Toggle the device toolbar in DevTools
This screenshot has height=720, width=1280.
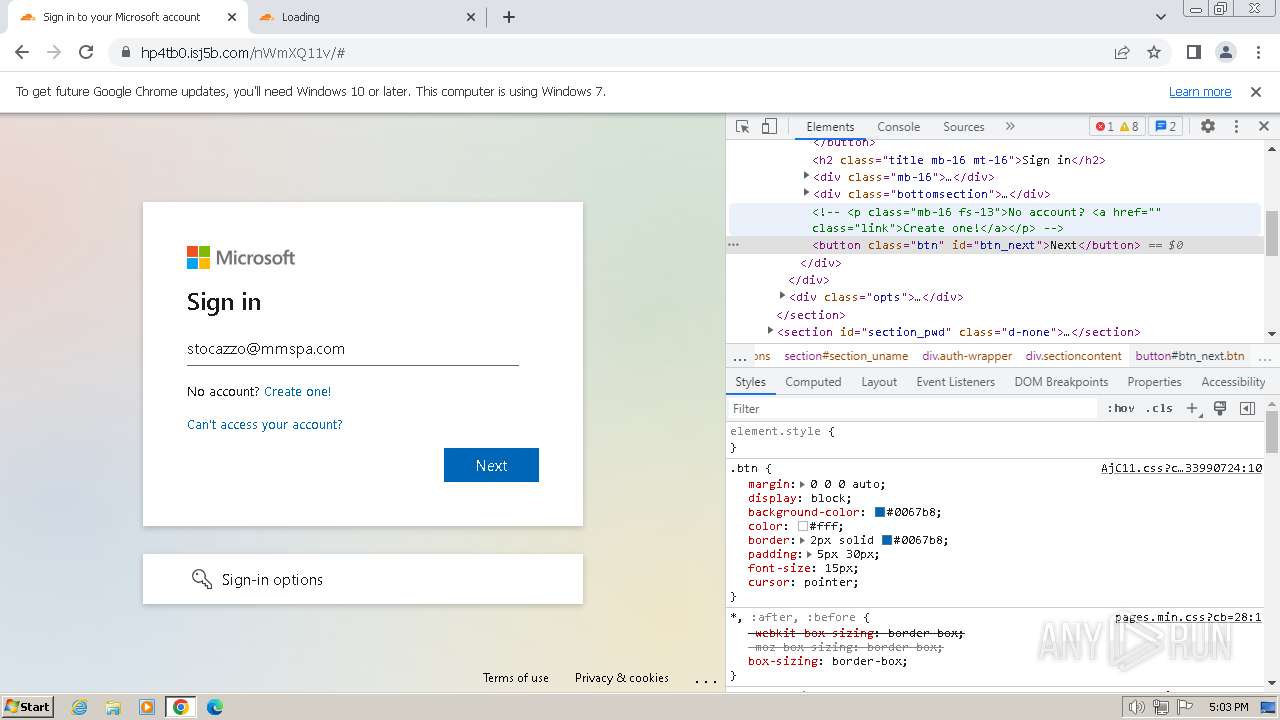tap(769, 126)
